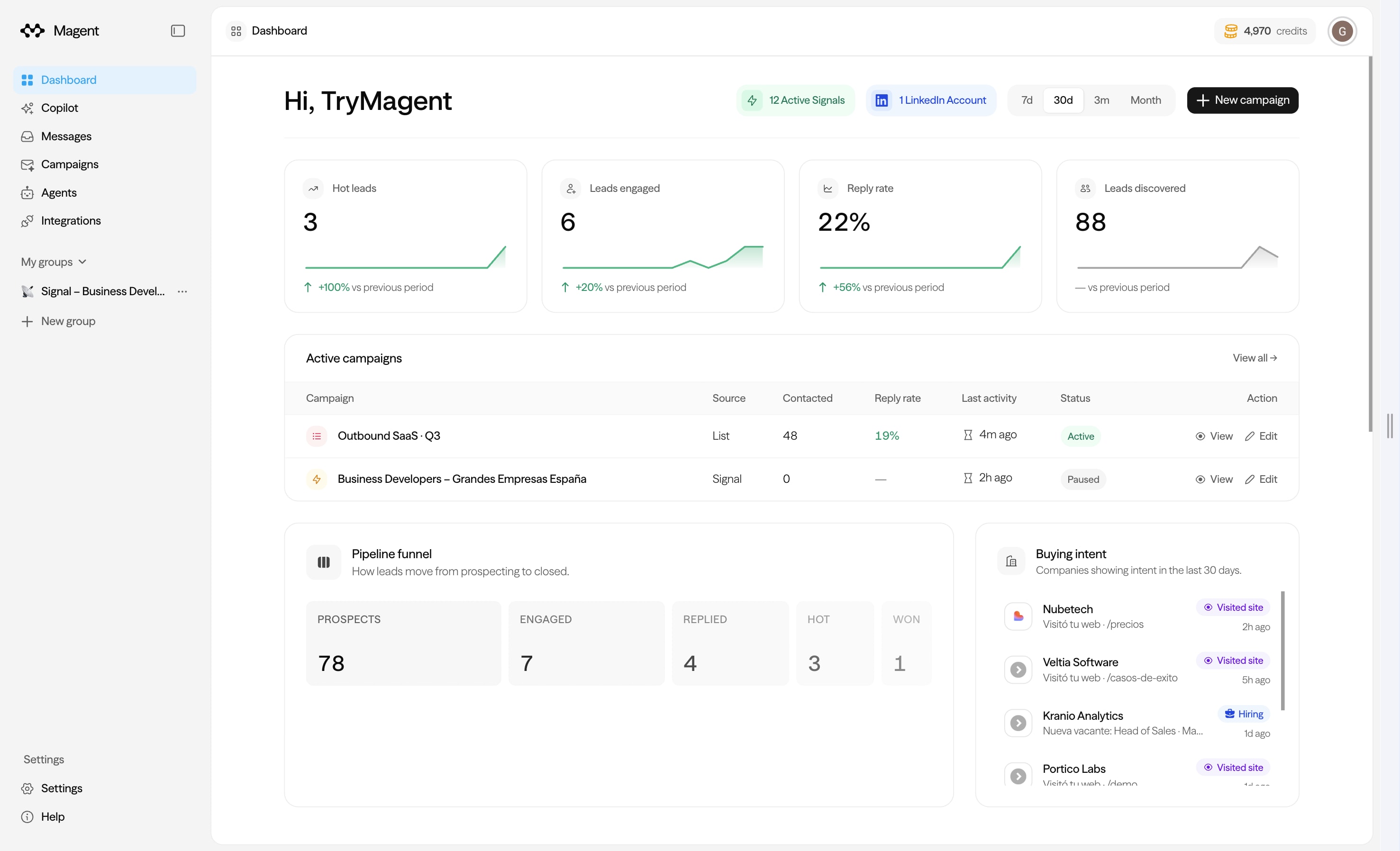Click the Buying intent list scrollbar
1400x851 pixels.
[1282, 651]
